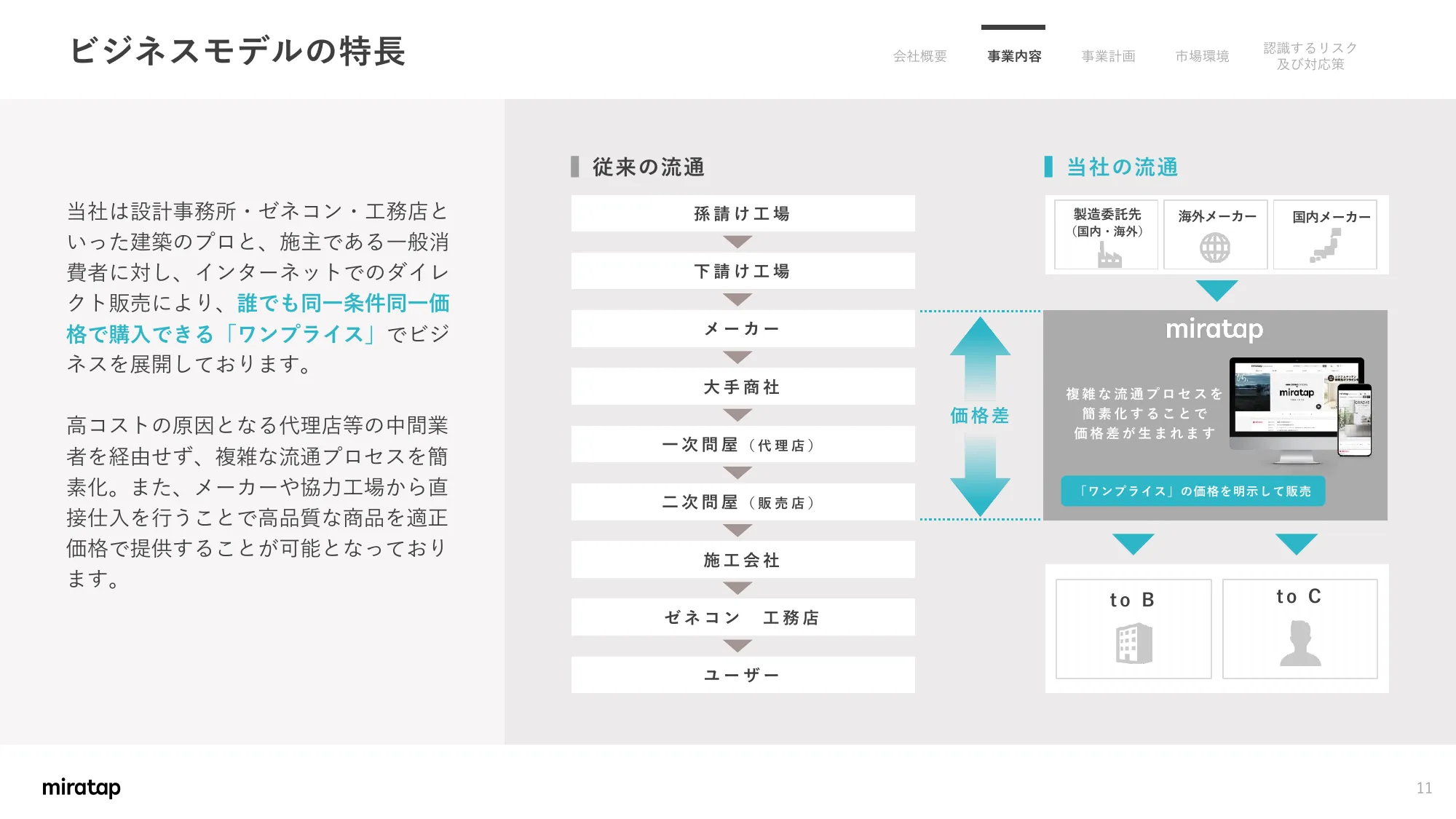Click the white miratap logo in the gray panel
The height and width of the screenshot is (819, 1456).
point(1214,330)
